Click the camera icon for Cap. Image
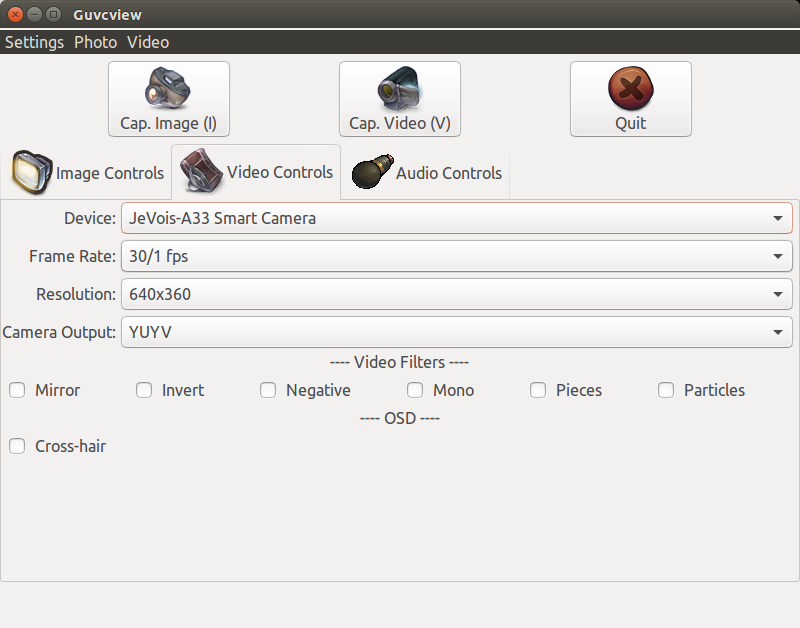Viewport: 800px width, 628px height. (168, 88)
